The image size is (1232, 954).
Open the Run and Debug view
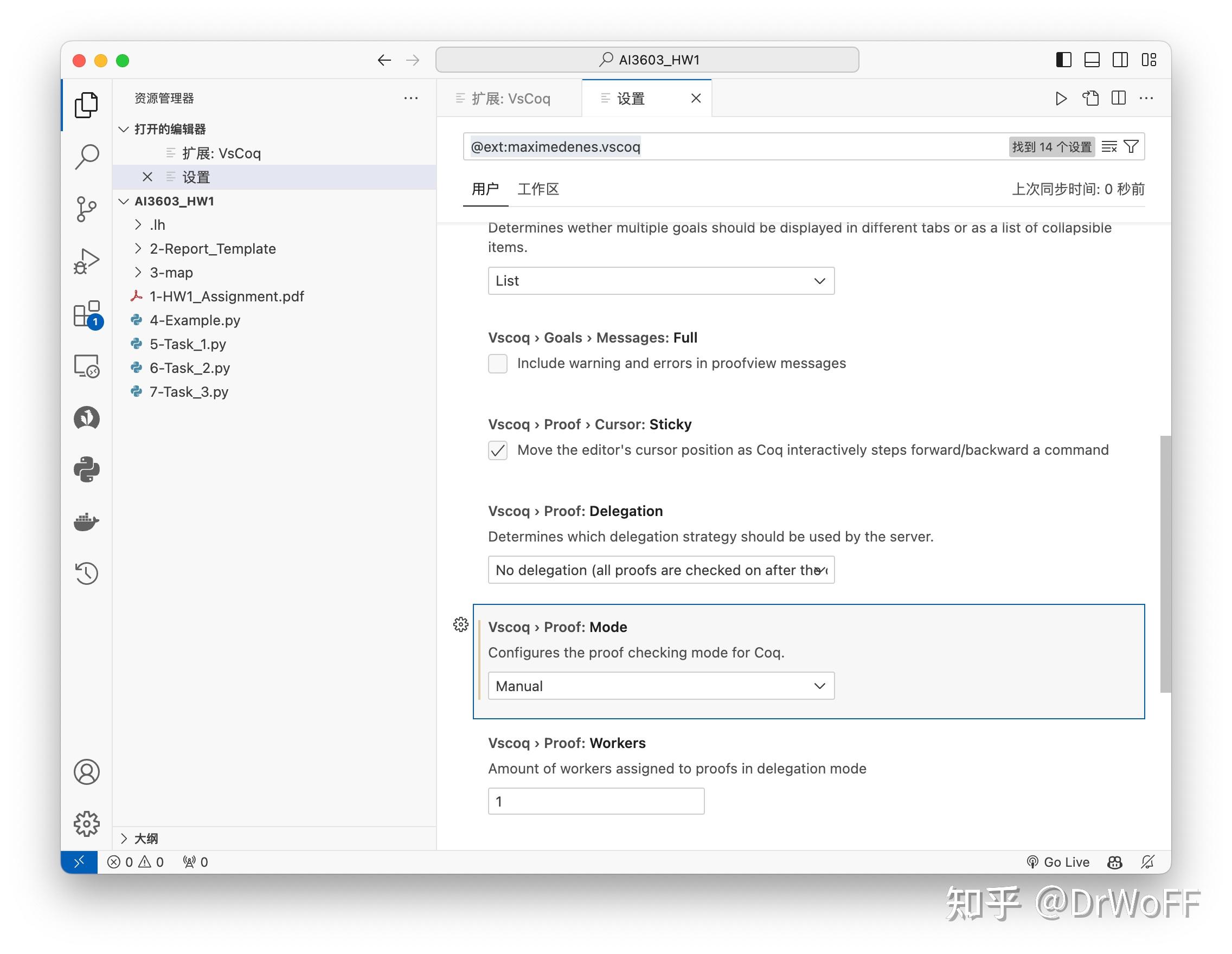(x=86, y=262)
